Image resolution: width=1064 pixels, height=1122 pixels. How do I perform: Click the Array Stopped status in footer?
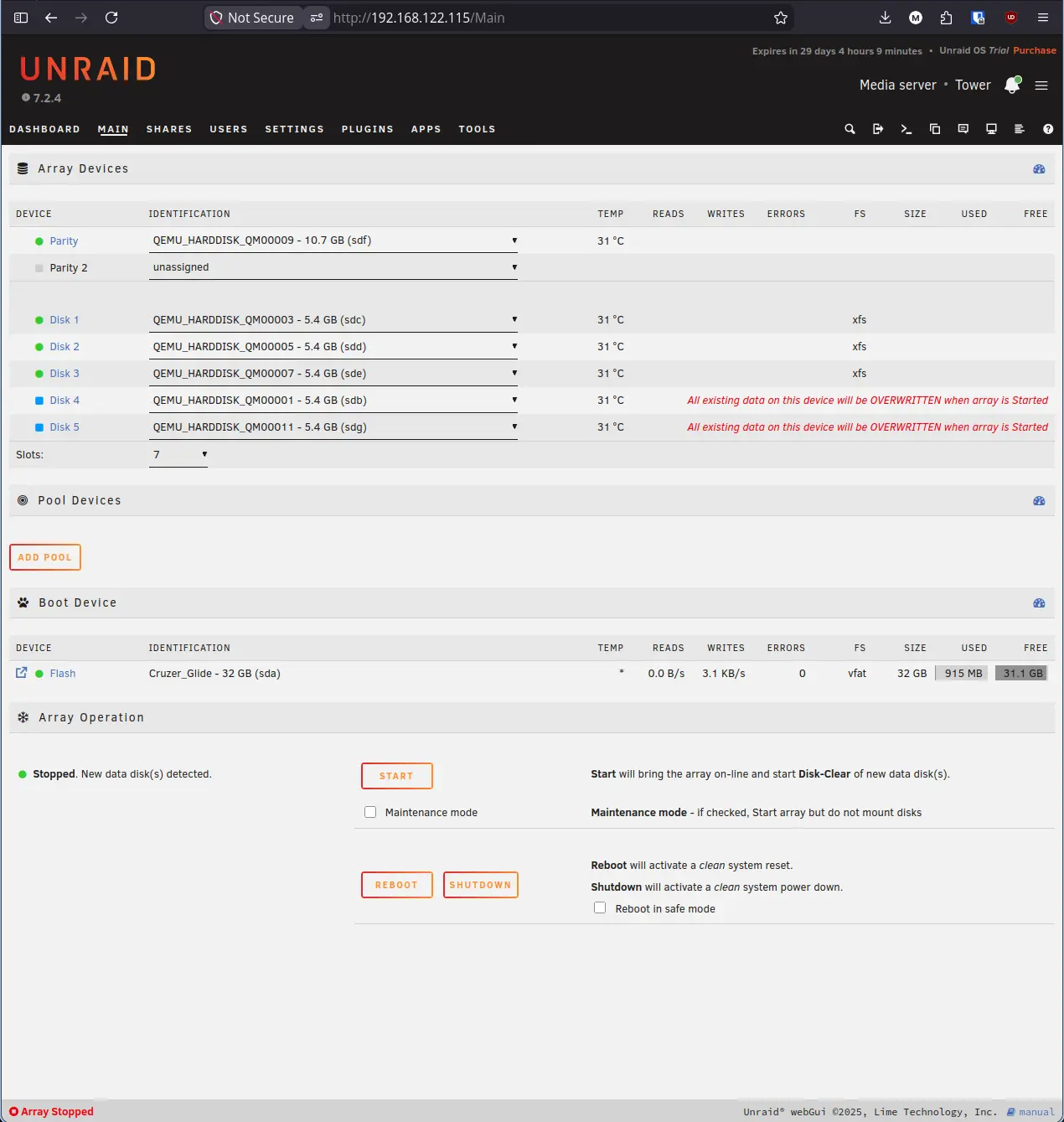pos(52,1112)
